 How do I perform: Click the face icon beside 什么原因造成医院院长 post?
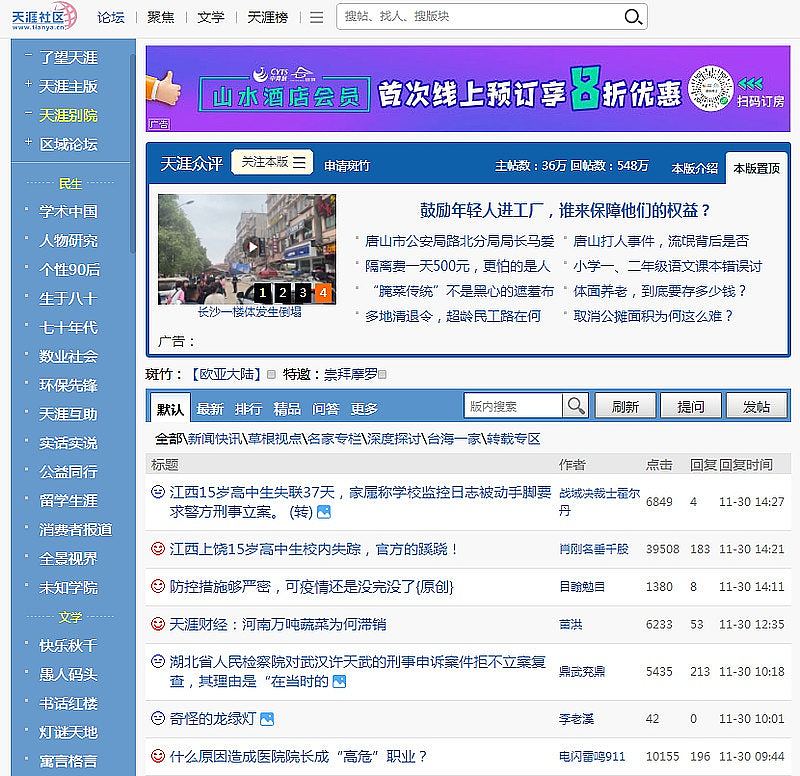[x=158, y=756]
